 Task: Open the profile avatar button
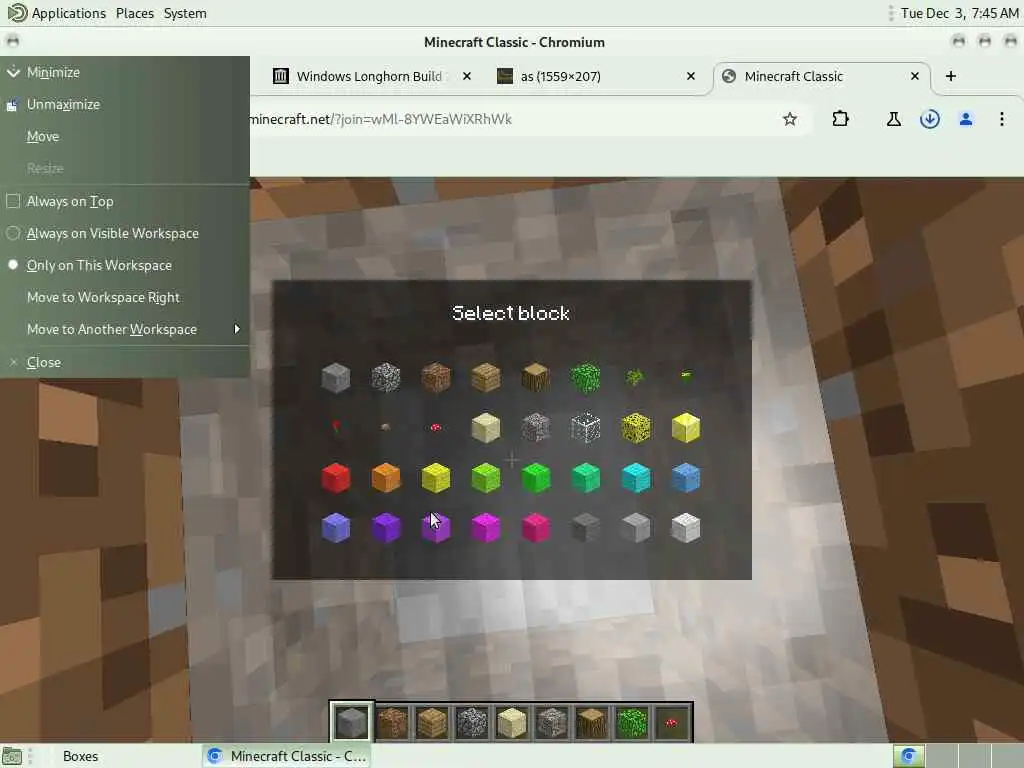click(966, 119)
